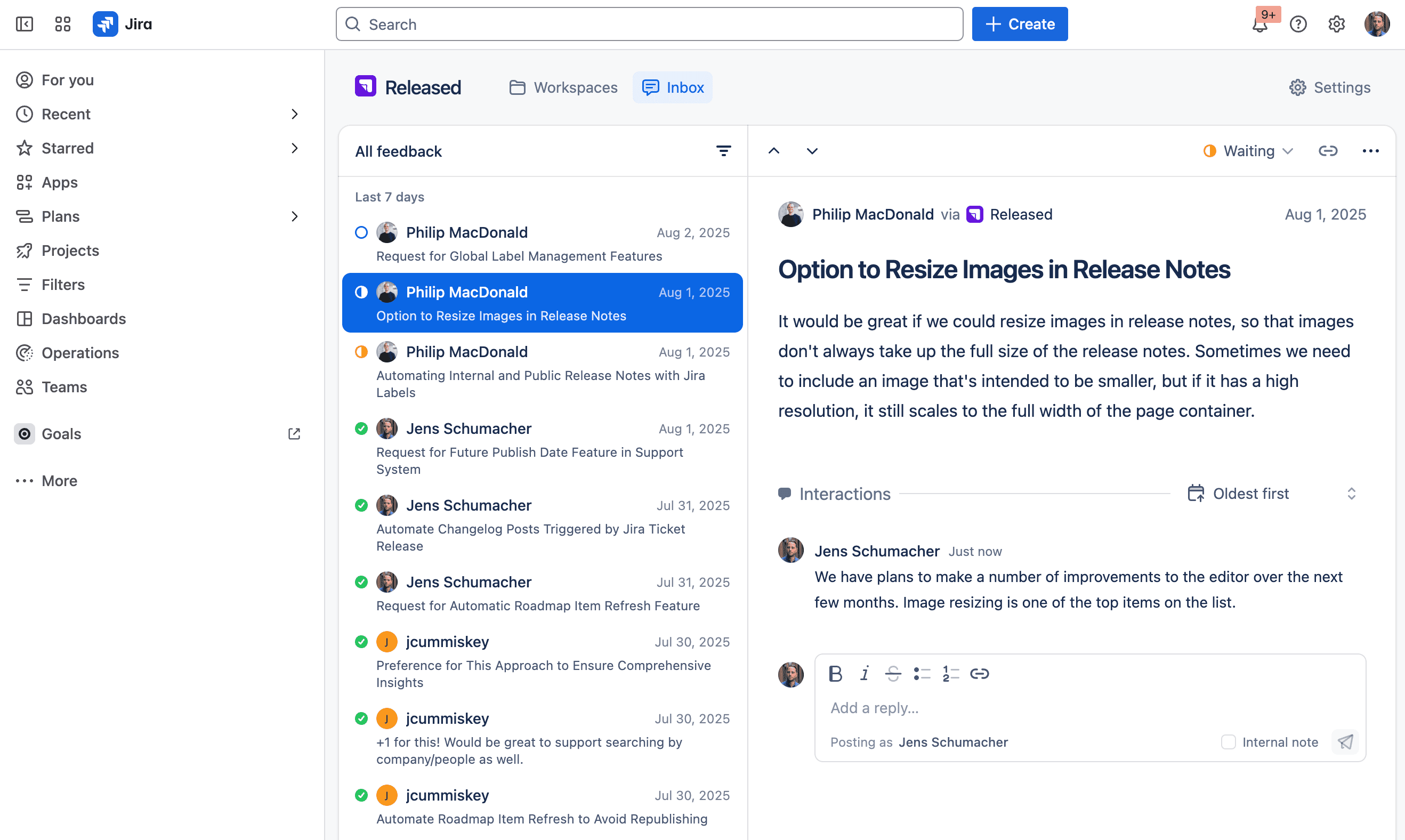Click the Bold formatting icon
The height and width of the screenshot is (840, 1405).
click(x=836, y=674)
